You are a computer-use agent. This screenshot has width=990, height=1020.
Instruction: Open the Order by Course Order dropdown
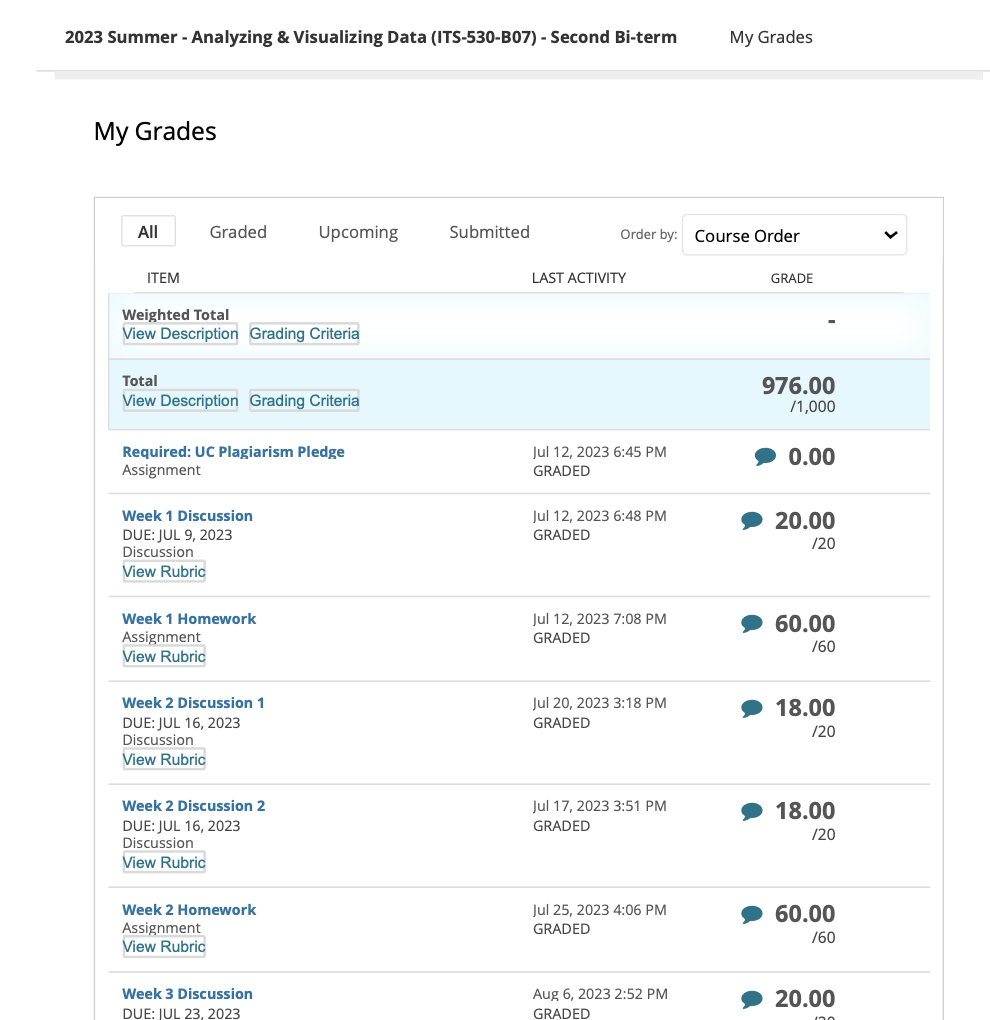794,235
